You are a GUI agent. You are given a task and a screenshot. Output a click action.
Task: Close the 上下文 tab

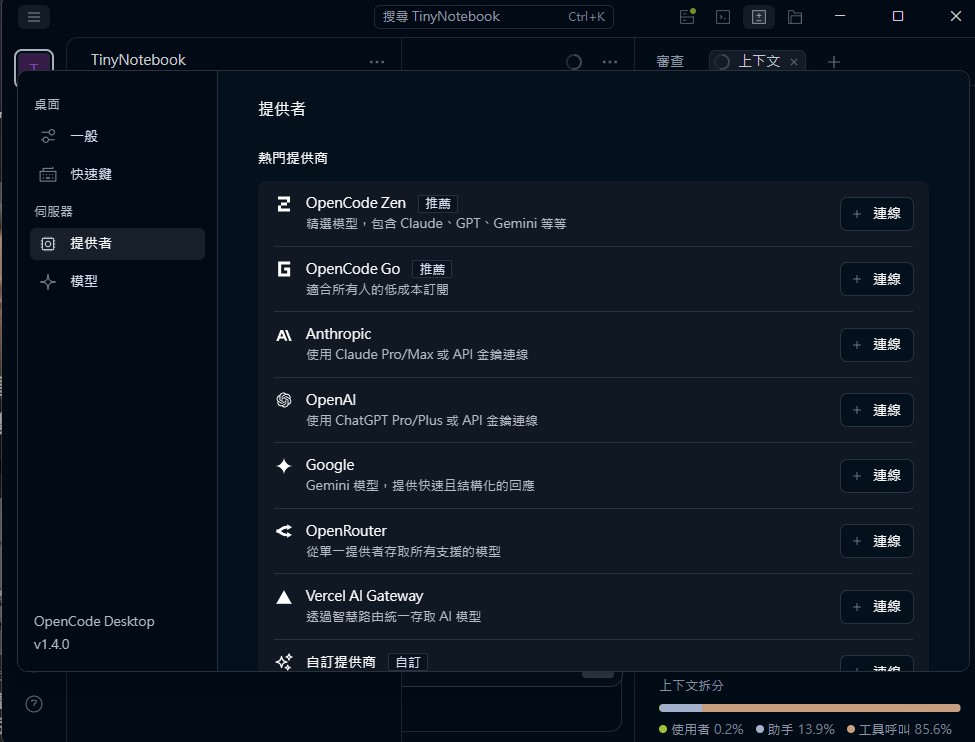click(x=794, y=62)
